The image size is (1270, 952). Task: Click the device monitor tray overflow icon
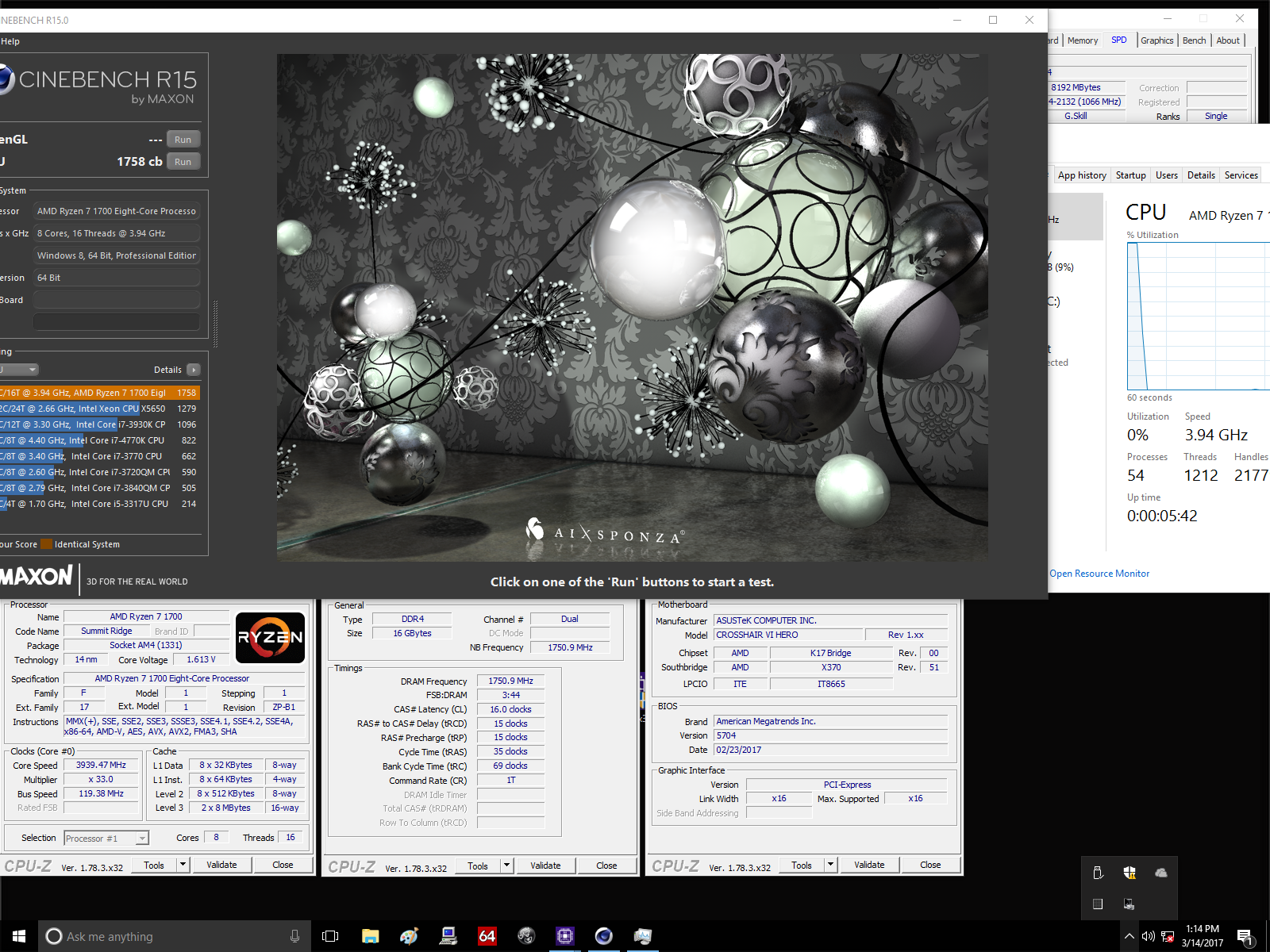[1129, 904]
